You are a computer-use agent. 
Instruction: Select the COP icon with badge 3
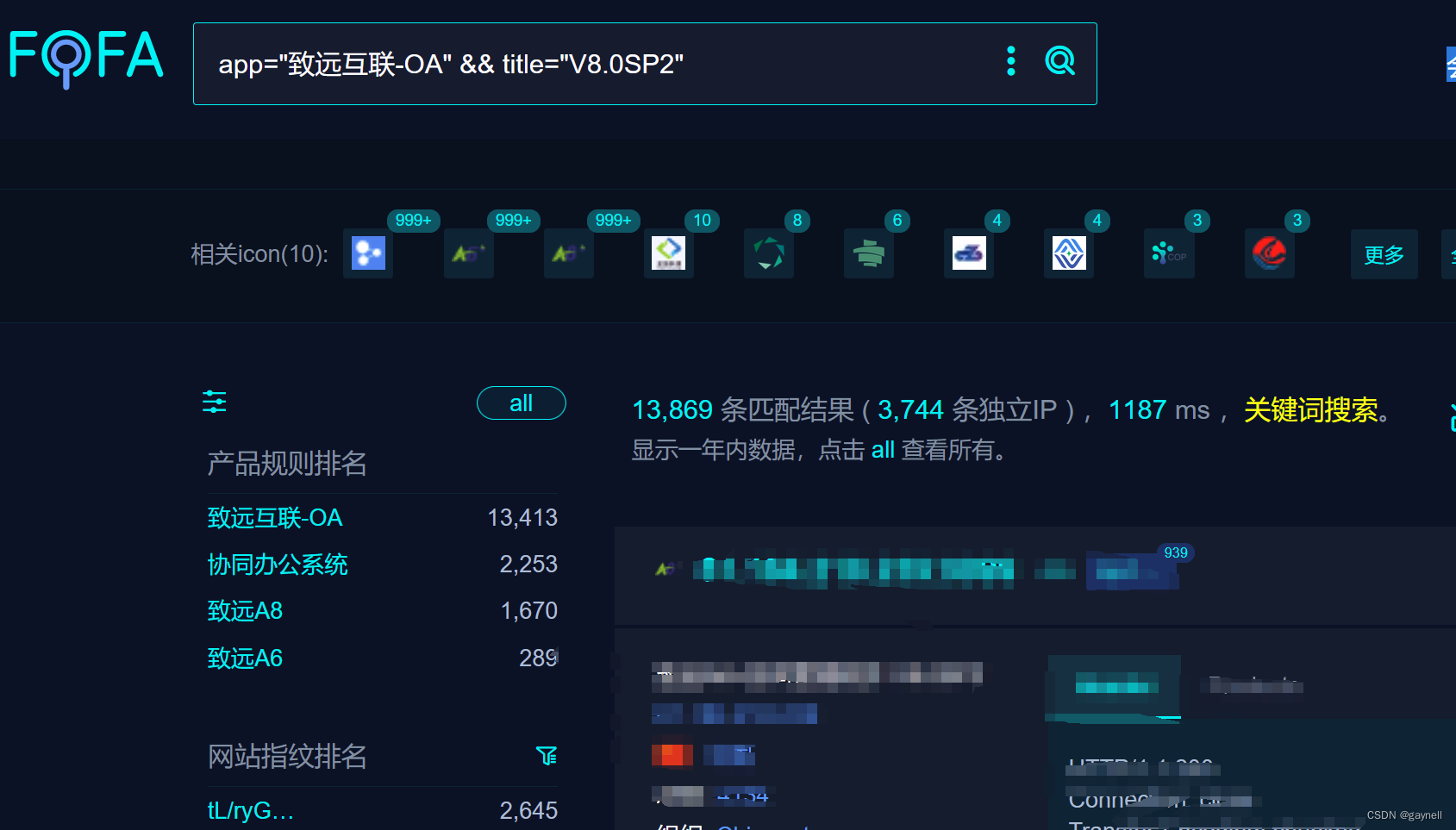(1168, 253)
